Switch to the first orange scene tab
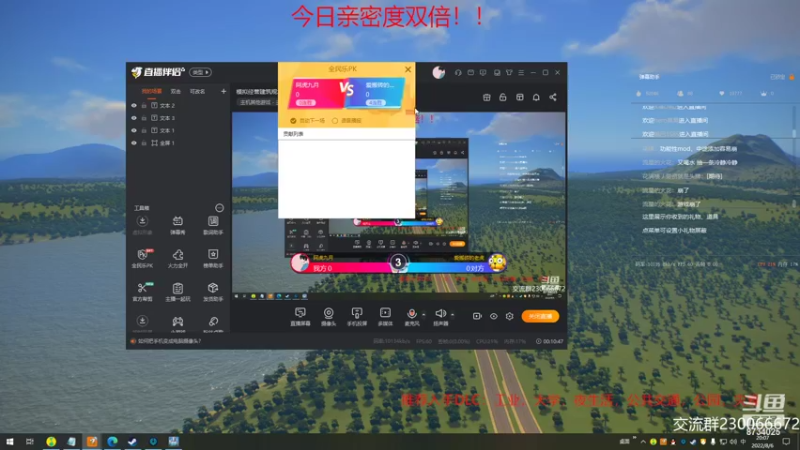Image resolution: width=800 pixels, height=450 pixels. [x=152, y=91]
